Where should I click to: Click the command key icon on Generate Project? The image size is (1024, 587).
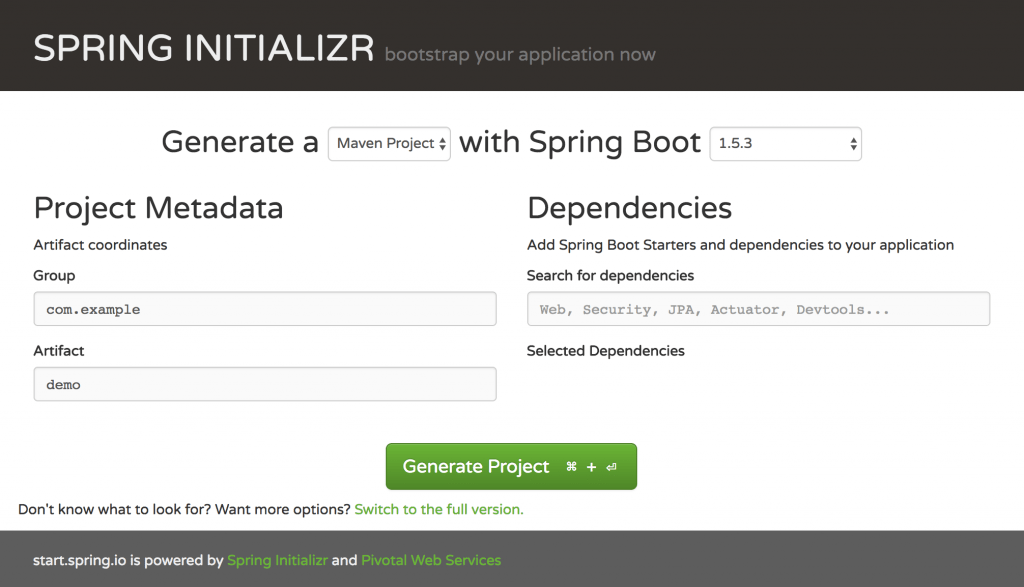(x=571, y=467)
